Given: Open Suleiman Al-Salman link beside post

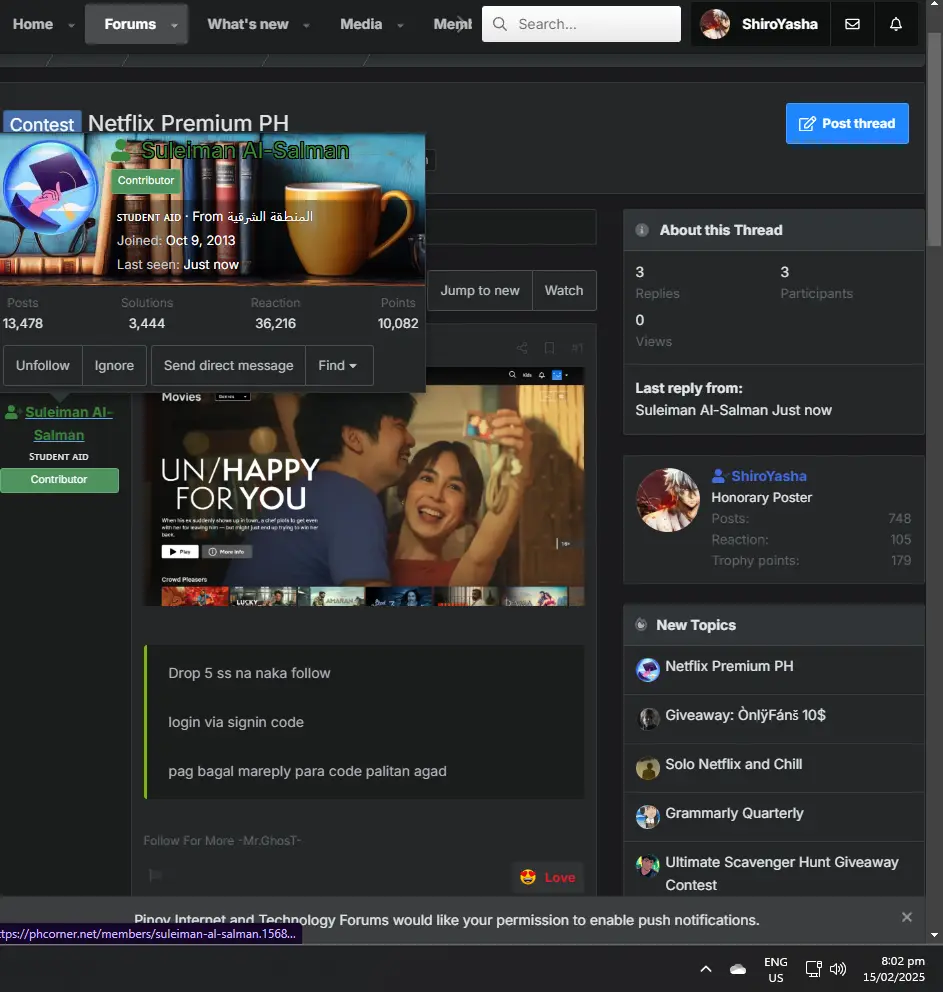Looking at the screenshot, I should click(68, 423).
